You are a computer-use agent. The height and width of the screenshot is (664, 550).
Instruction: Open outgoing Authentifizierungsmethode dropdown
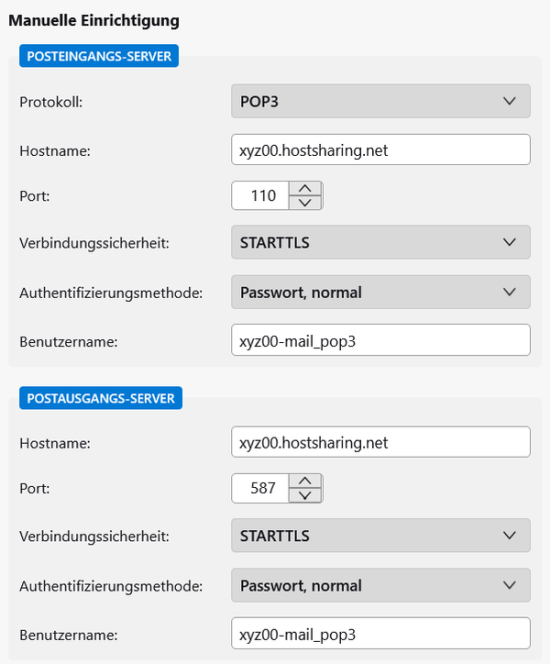coord(381,586)
